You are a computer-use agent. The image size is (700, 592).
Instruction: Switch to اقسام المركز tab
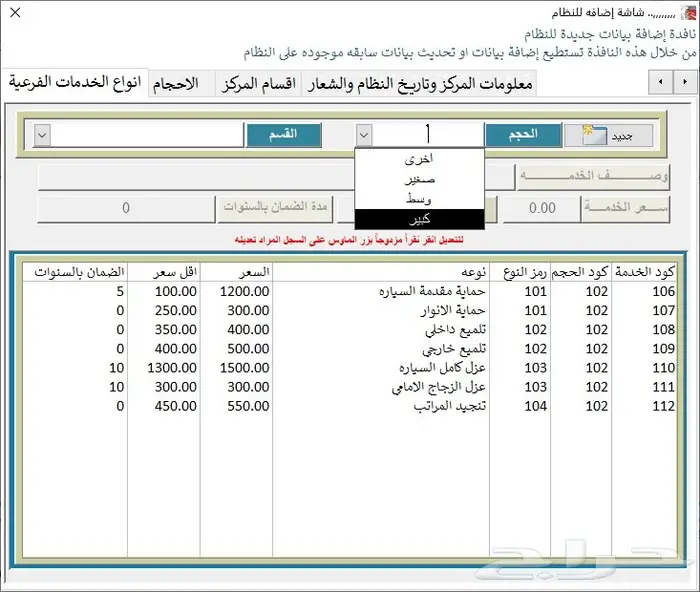pos(258,84)
